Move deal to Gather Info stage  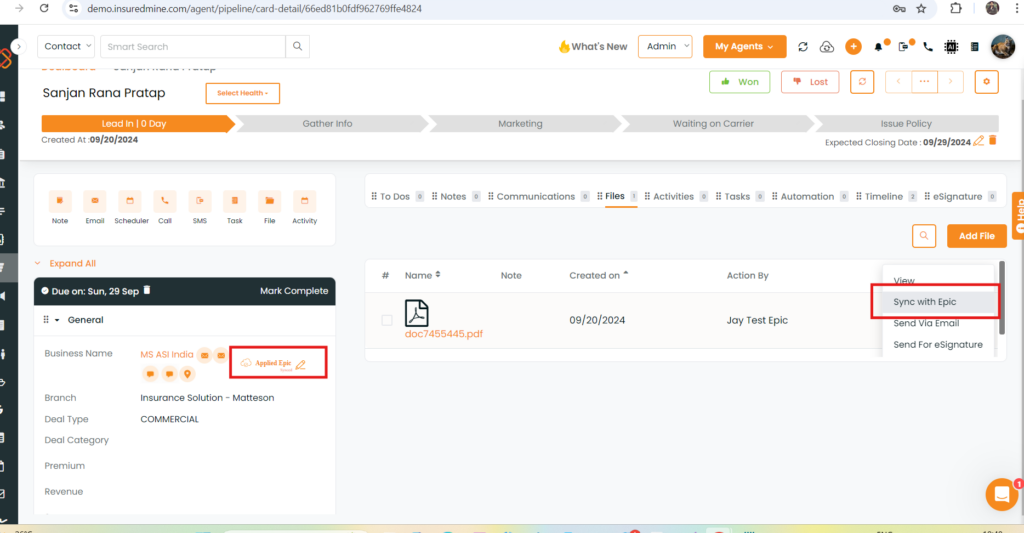[327, 123]
